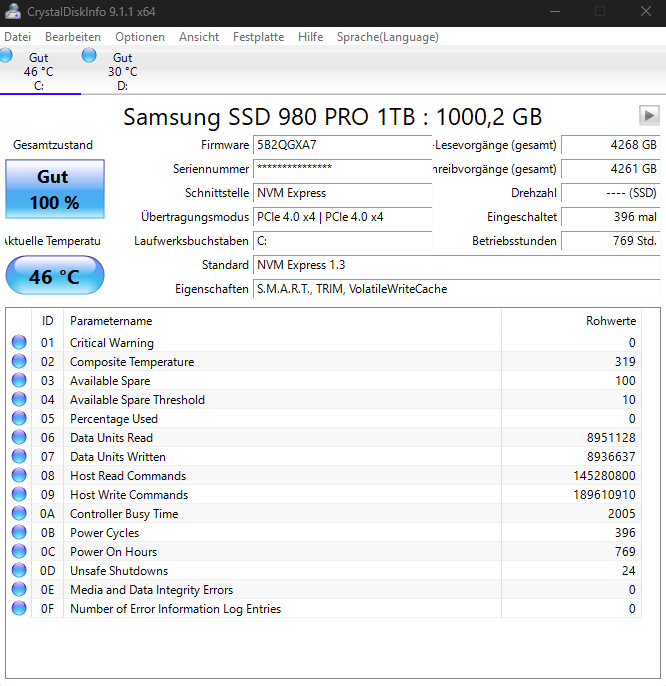Select the Composite Temperature parameter name

[x=132, y=362]
